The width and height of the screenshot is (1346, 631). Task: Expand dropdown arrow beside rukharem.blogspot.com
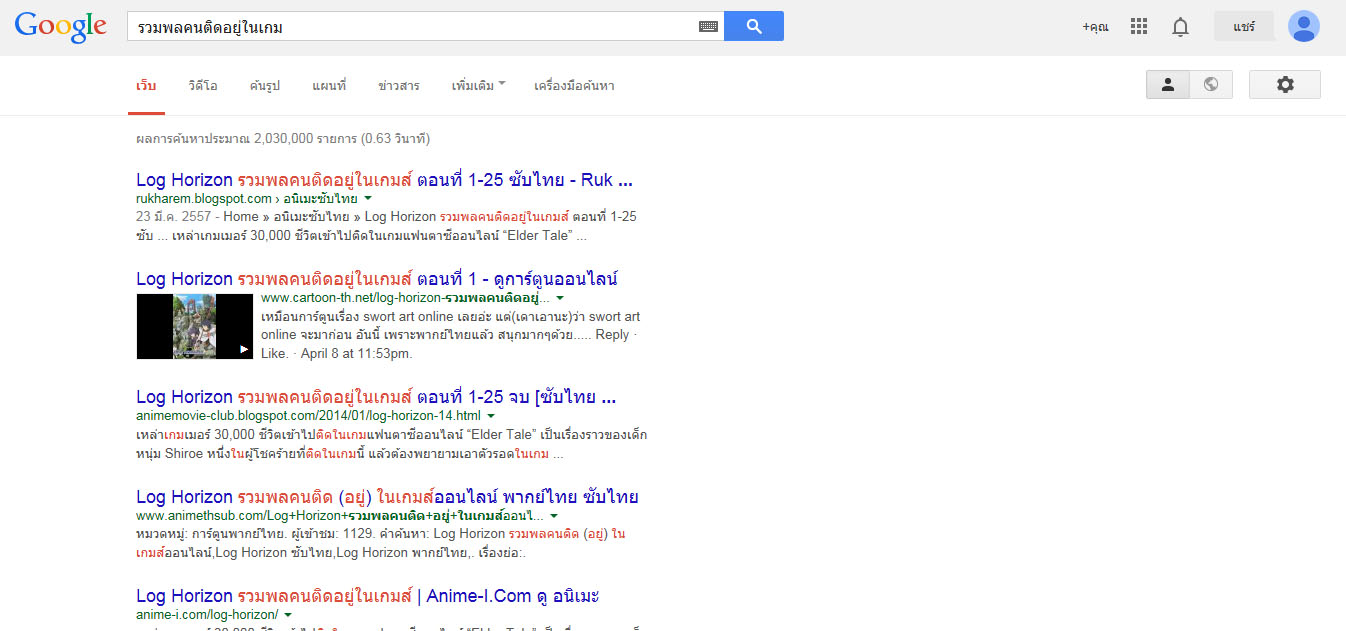coord(368,199)
